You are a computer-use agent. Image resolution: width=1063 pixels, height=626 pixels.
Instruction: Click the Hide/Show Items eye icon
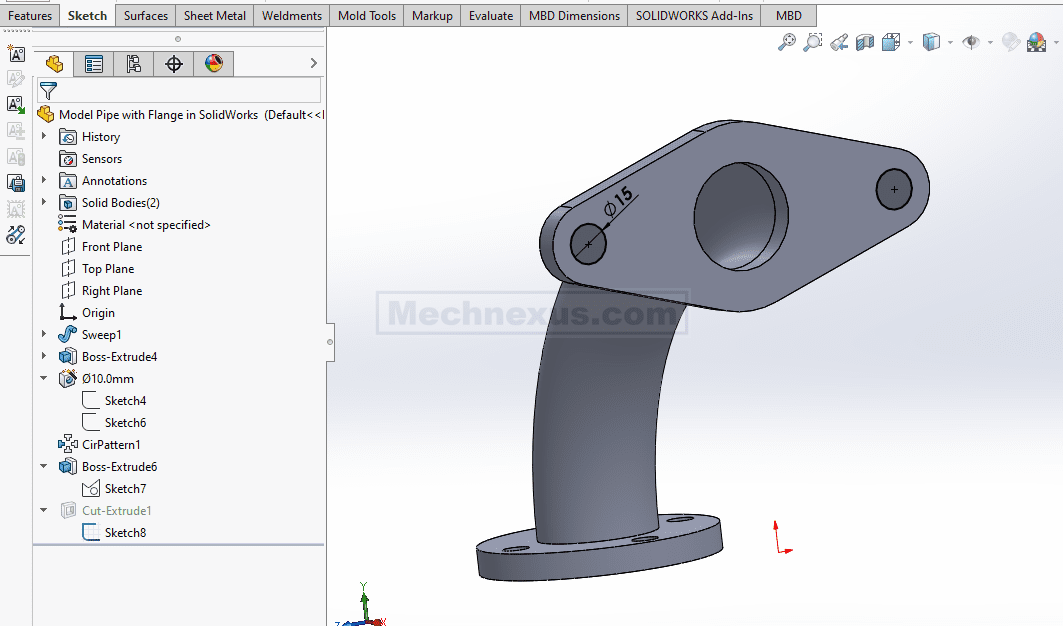click(971, 42)
